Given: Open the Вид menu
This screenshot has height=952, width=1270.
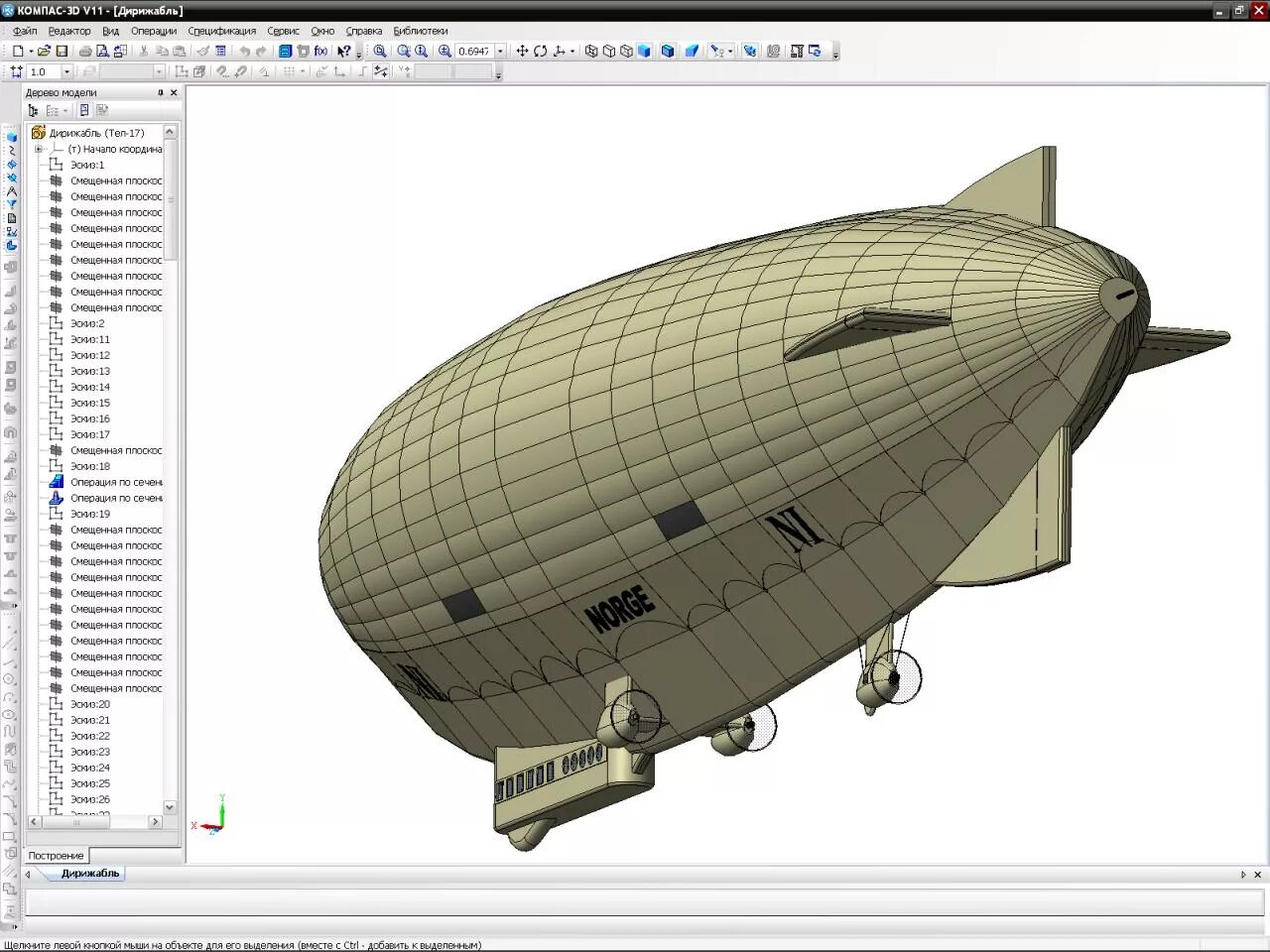Looking at the screenshot, I should (x=110, y=31).
